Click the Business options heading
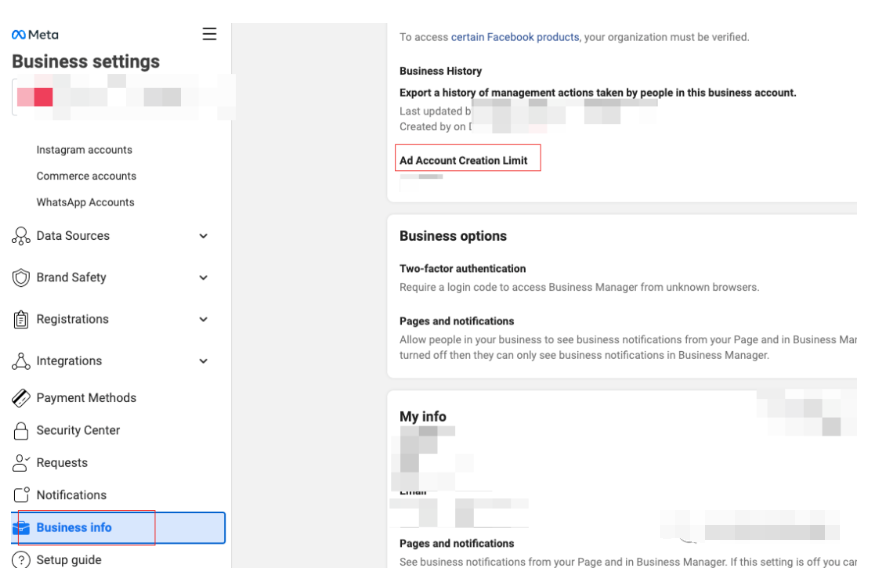Image resolution: width=893 pixels, height=585 pixels. tap(453, 236)
